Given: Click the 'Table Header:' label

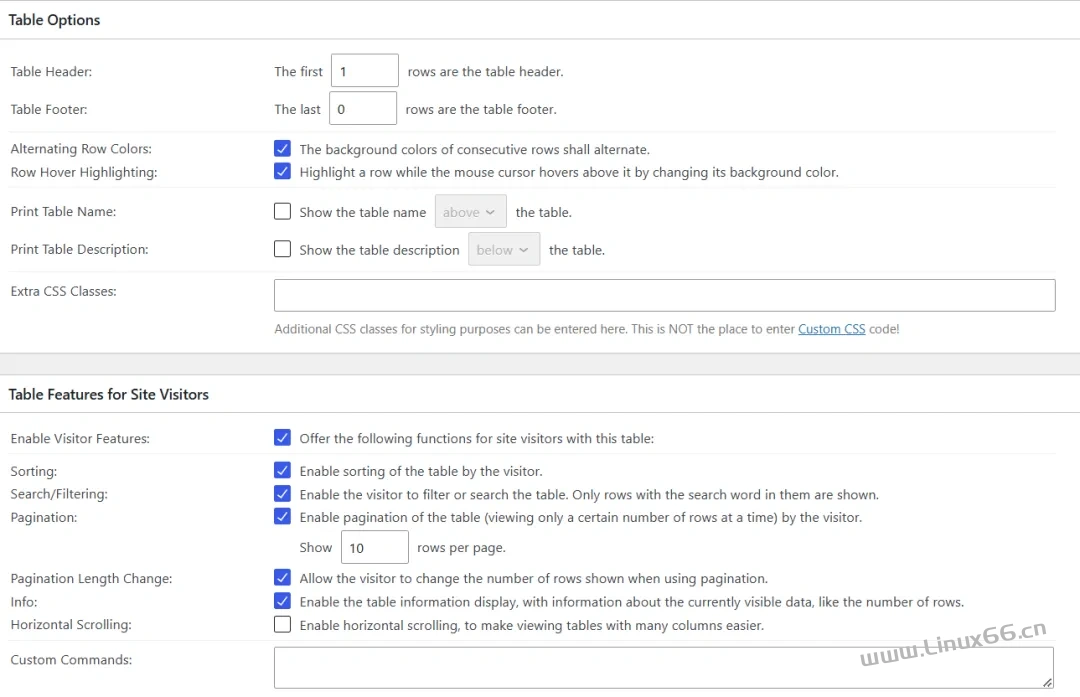Looking at the screenshot, I should click(51, 72).
